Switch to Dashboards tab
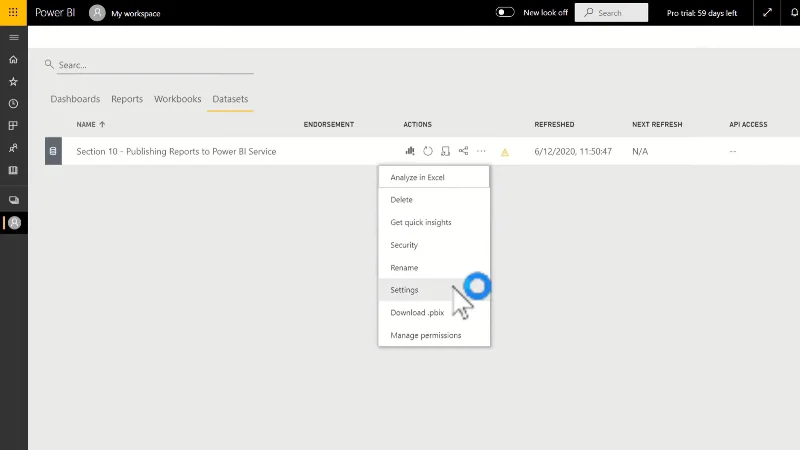This screenshot has width=800, height=450. (x=75, y=99)
